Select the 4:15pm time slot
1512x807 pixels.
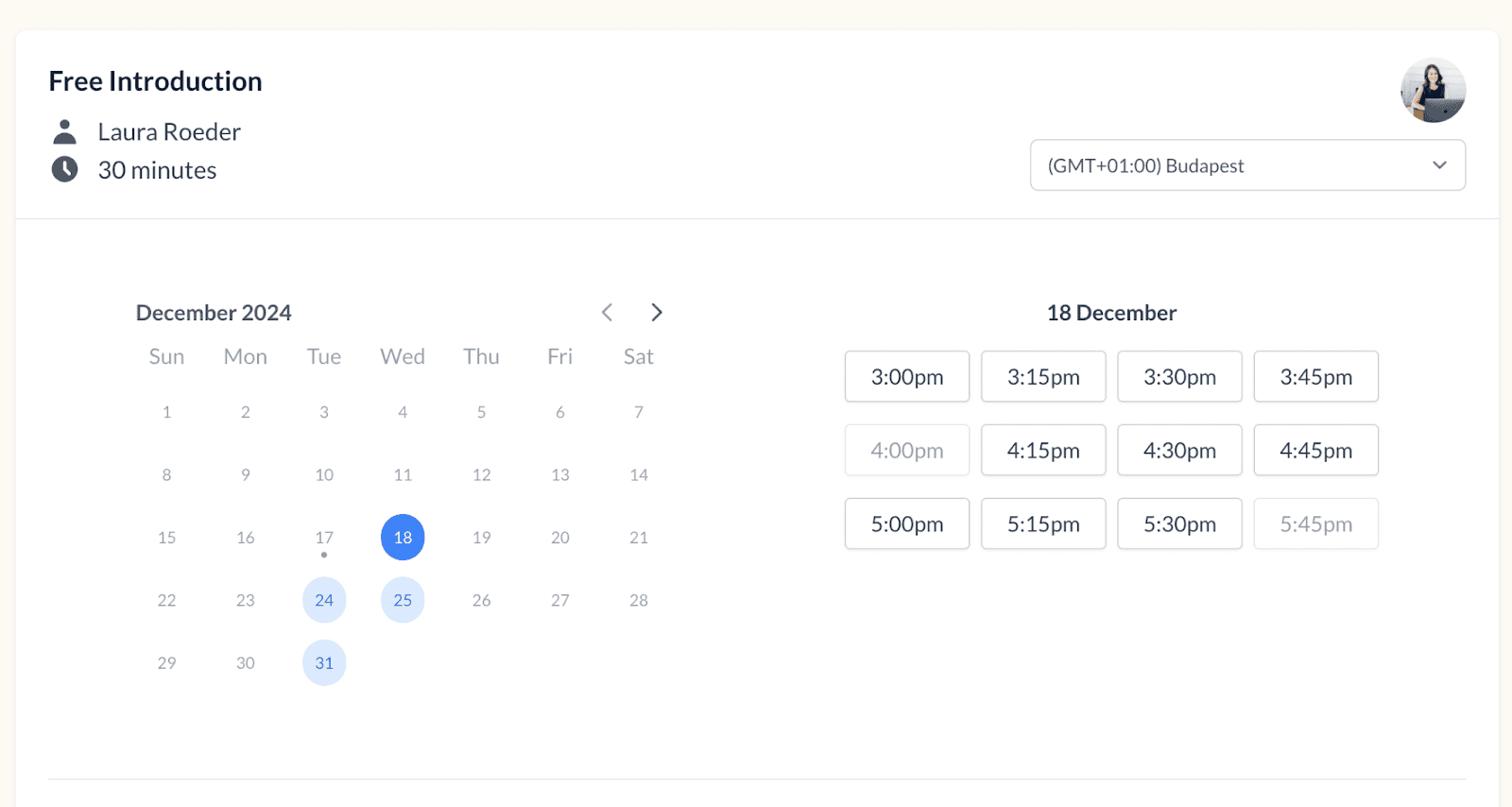click(1043, 451)
